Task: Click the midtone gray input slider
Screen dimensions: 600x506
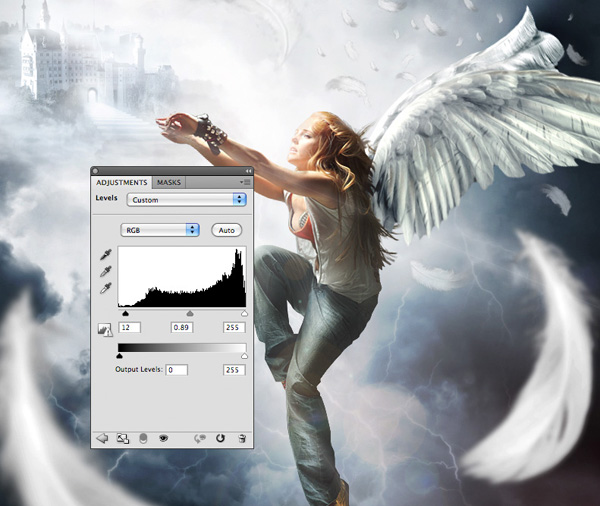Action: tap(190, 313)
